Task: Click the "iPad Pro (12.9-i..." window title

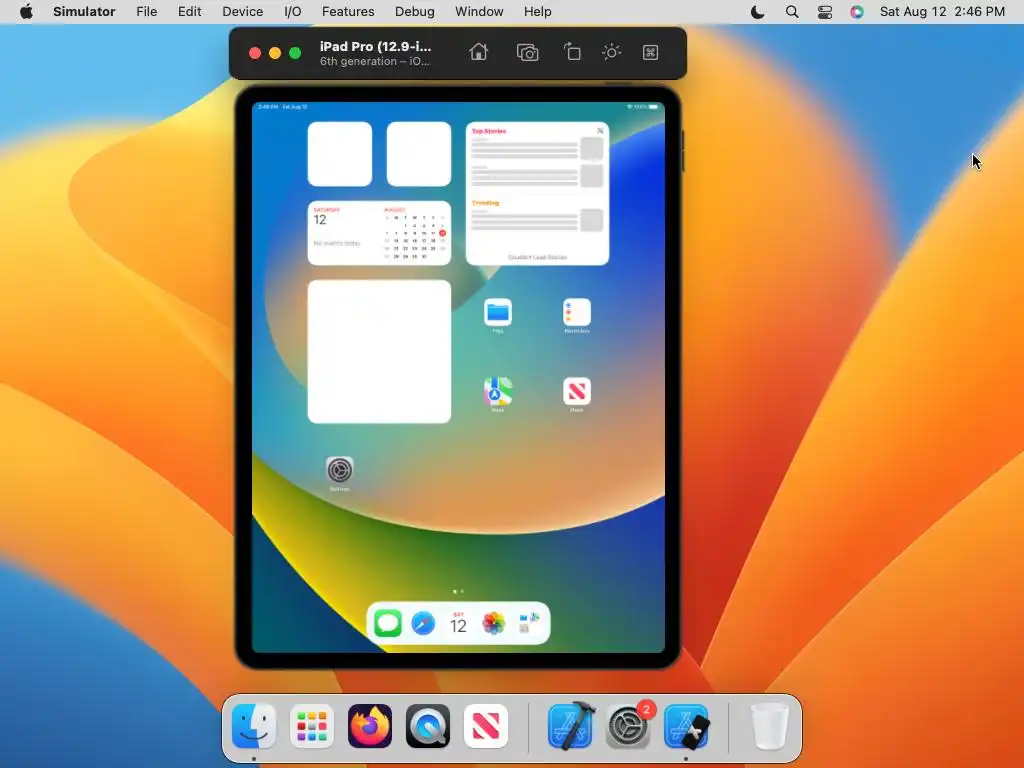Action: [x=376, y=46]
